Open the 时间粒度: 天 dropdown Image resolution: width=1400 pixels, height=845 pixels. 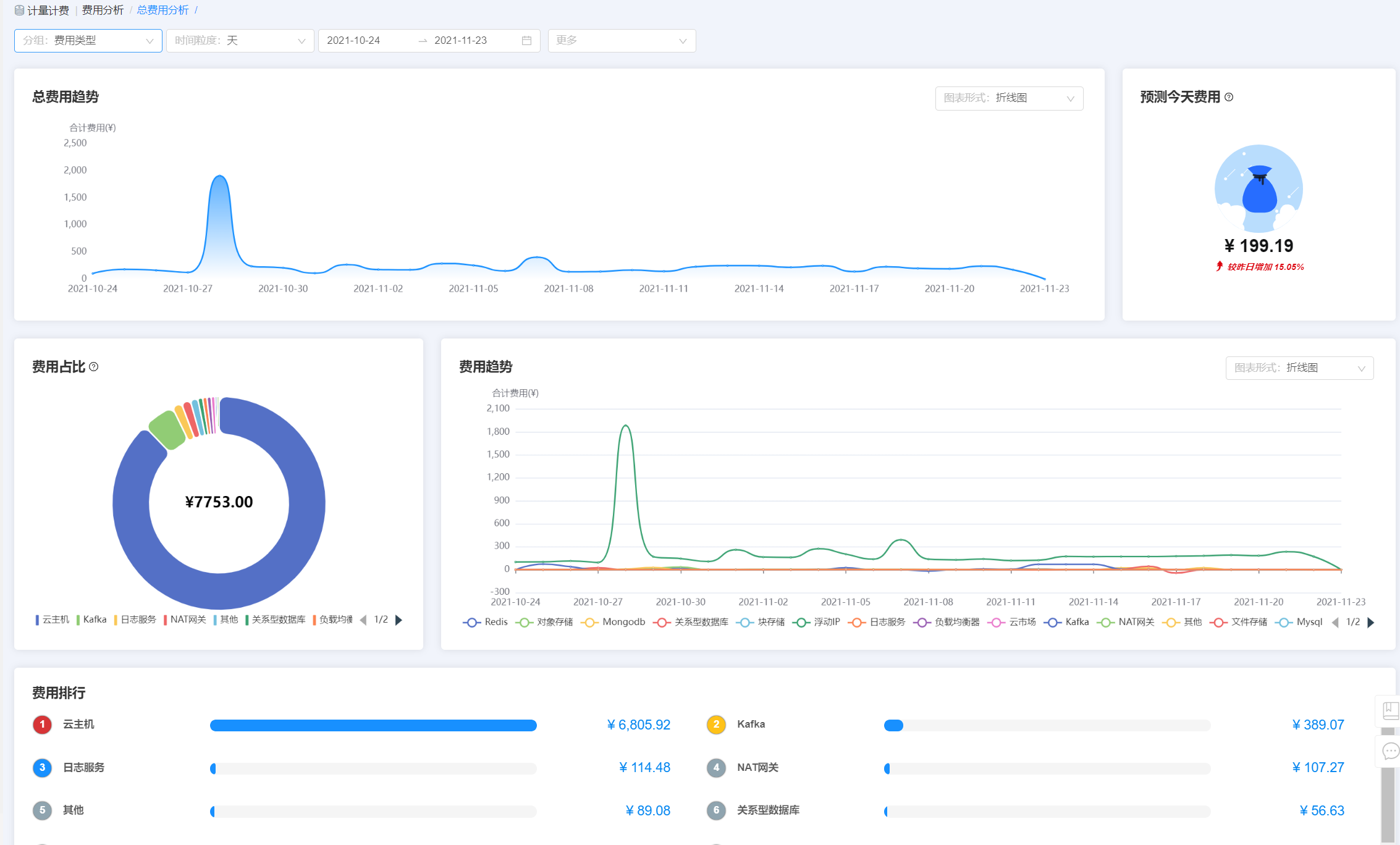pyautogui.click(x=240, y=41)
